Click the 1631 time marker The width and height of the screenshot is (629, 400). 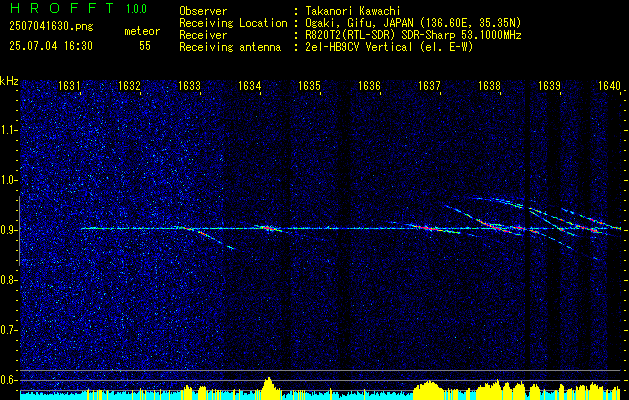[x=69, y=86]
